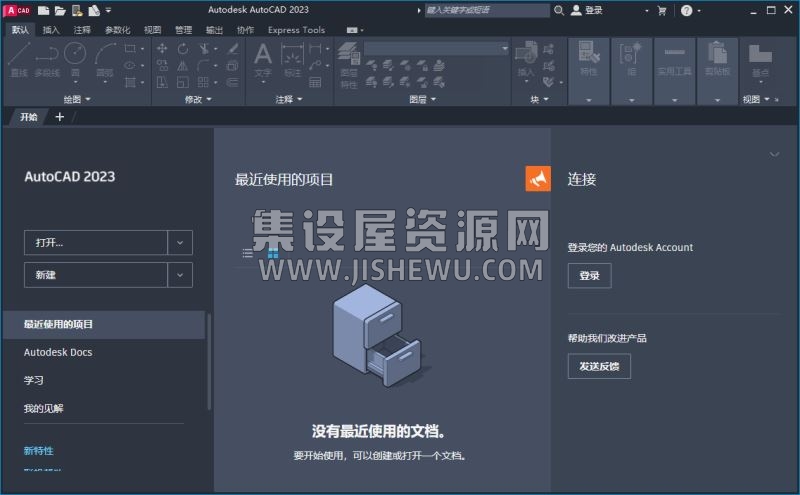
Task: Select the Circle tool (圆)
Action: coord(76,60)
